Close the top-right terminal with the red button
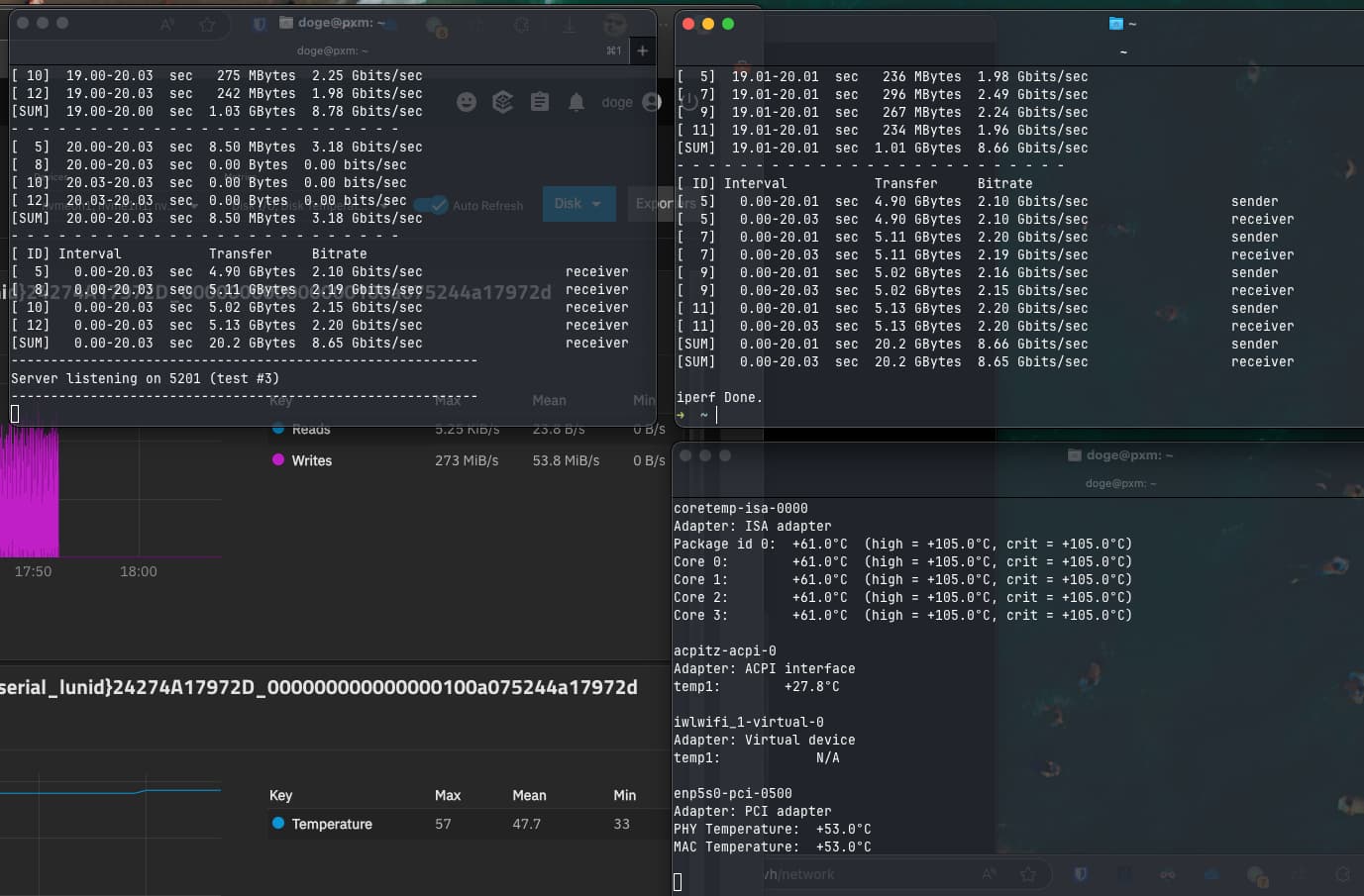 688,24
